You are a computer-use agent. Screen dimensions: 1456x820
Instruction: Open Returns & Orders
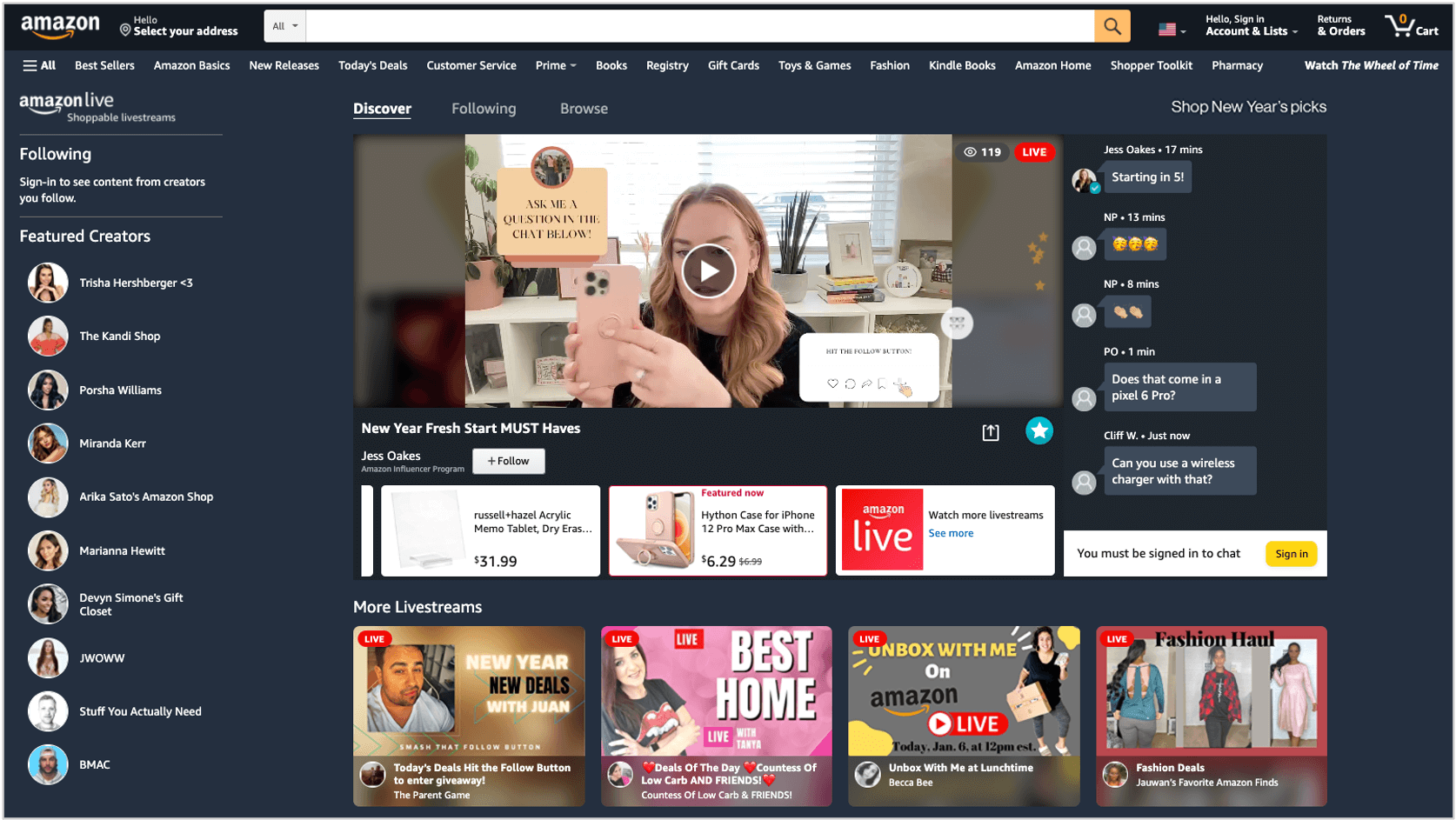[1340, 26]
